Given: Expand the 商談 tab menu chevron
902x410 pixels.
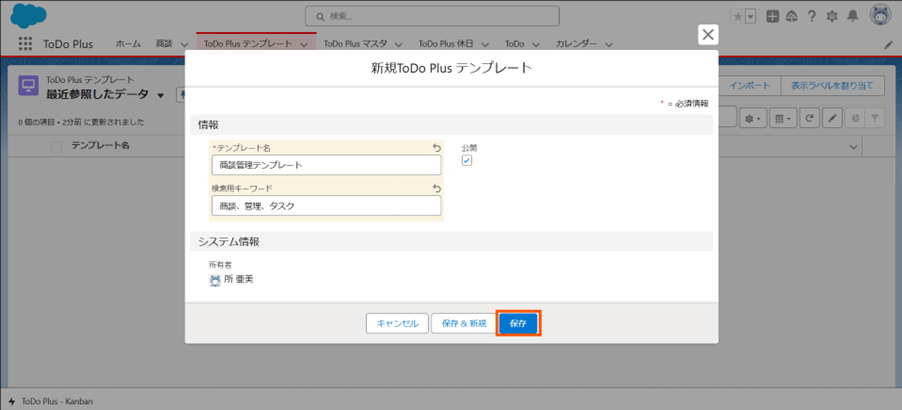Looking at the screenshot, I should pyautogui.click(x=184, y=44).
